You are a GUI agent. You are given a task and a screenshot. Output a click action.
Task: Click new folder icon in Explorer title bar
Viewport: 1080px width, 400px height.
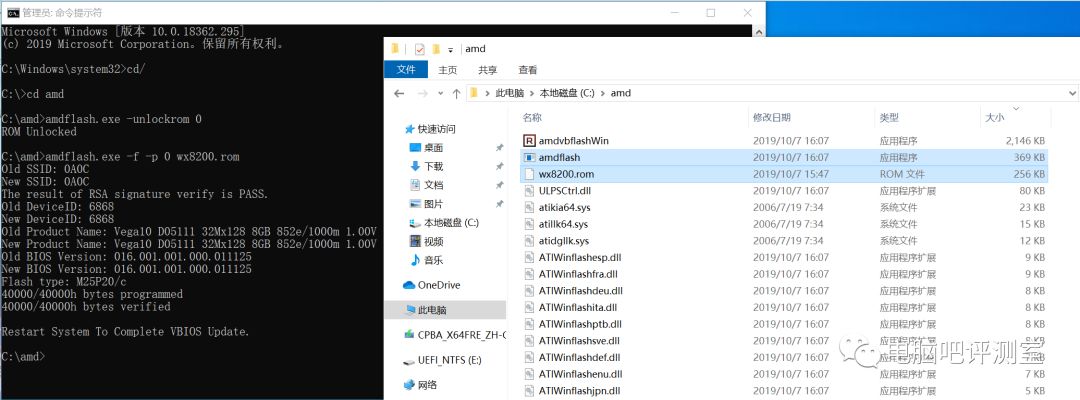(x=436, y=49)
